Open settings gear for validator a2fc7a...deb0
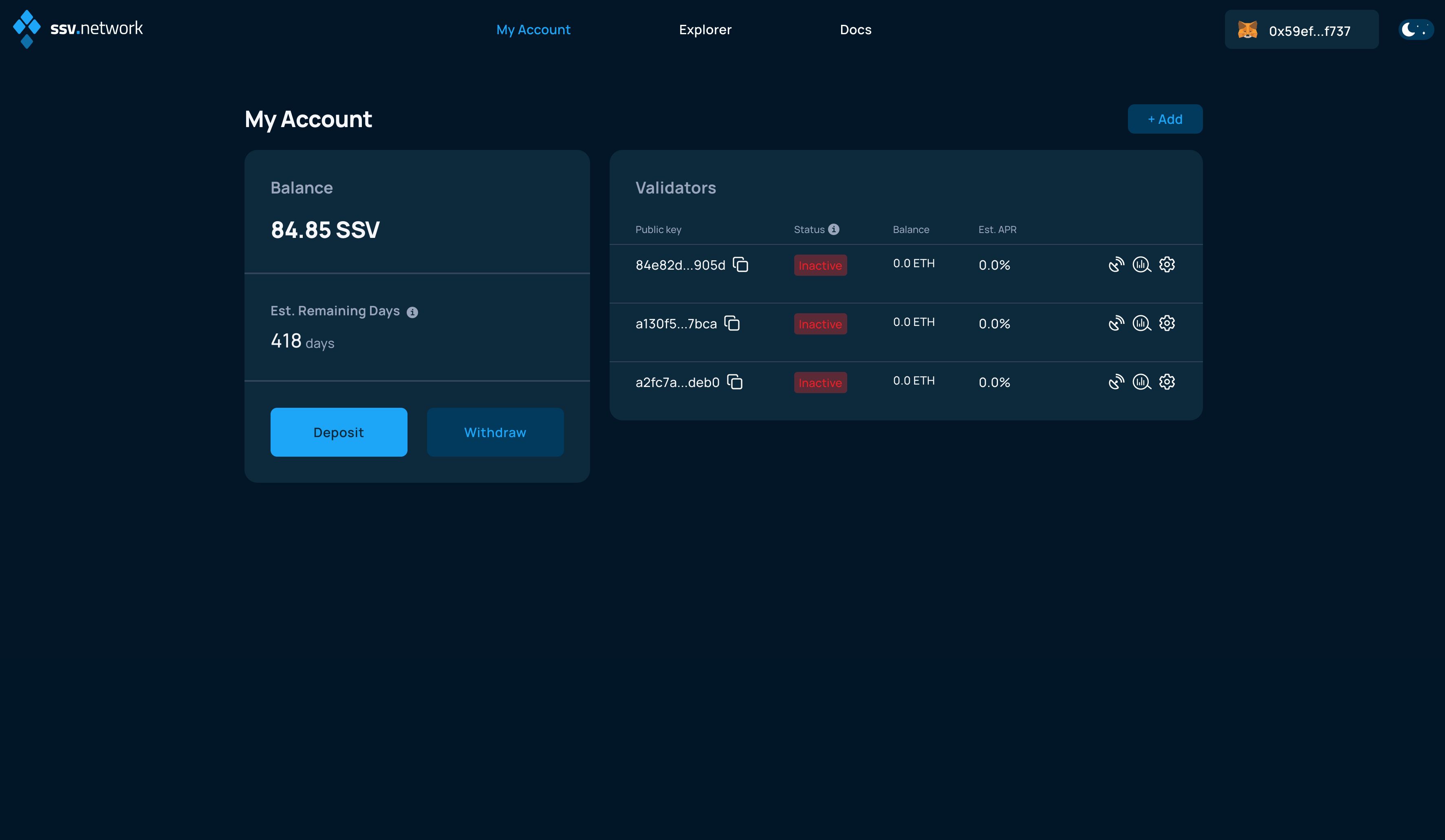Viewport: 1445px width, 840px height. point(1167,382)
